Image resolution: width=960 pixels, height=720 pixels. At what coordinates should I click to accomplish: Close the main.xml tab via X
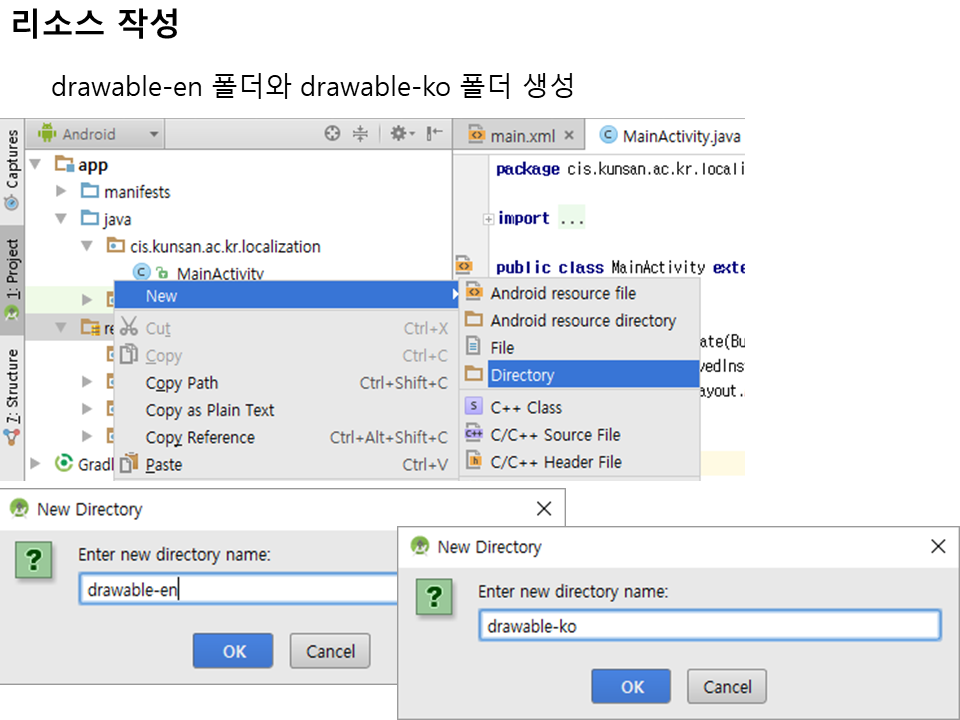(569, 136)
